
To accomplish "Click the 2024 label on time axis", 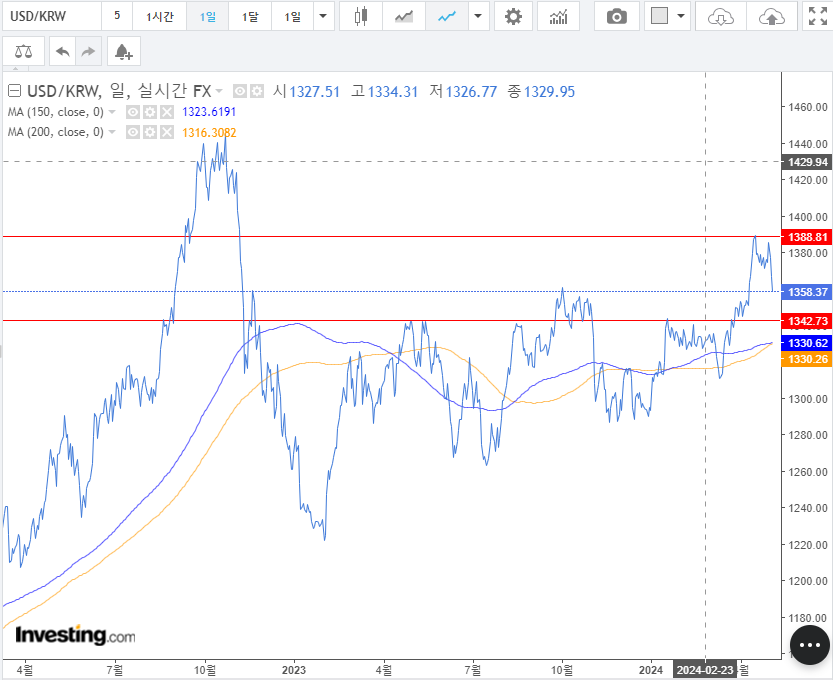I will 651,670.
